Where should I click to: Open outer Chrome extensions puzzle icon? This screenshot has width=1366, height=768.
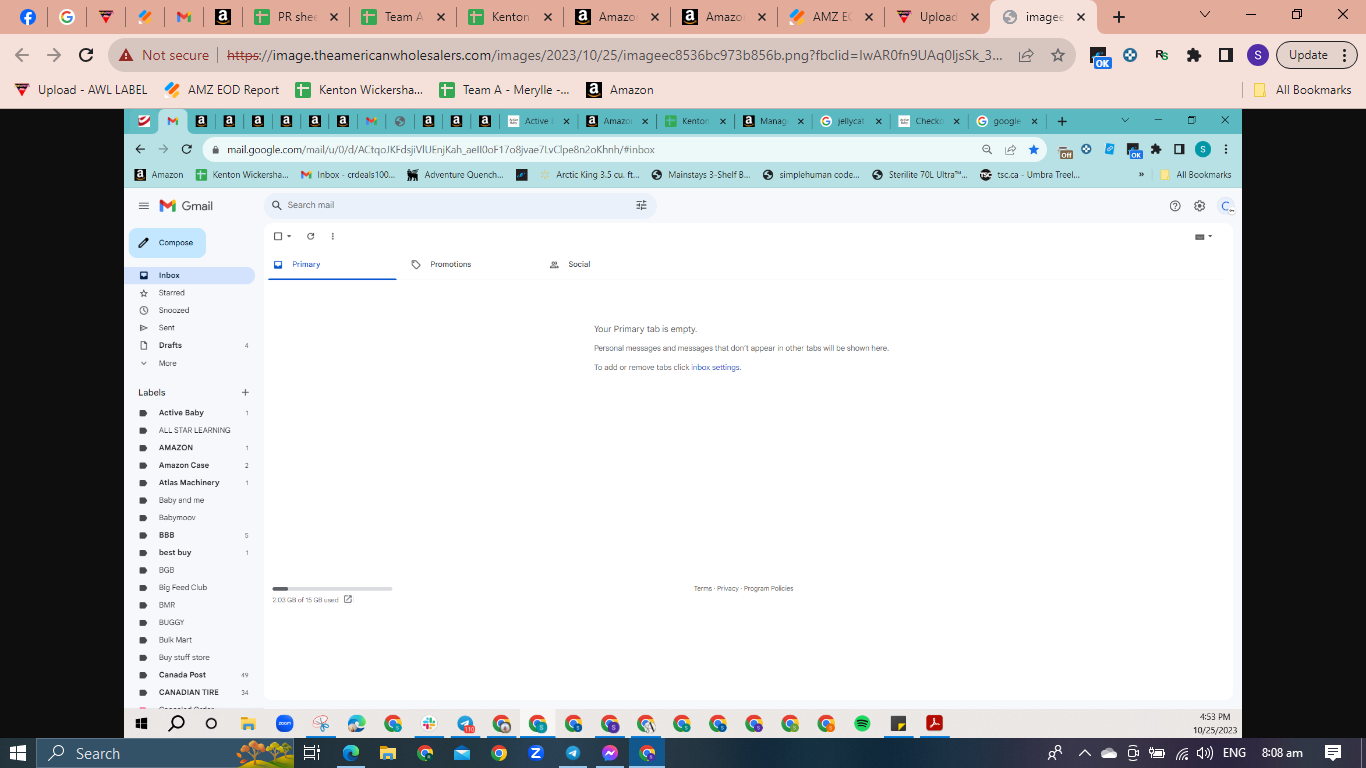click(1194, 56)
